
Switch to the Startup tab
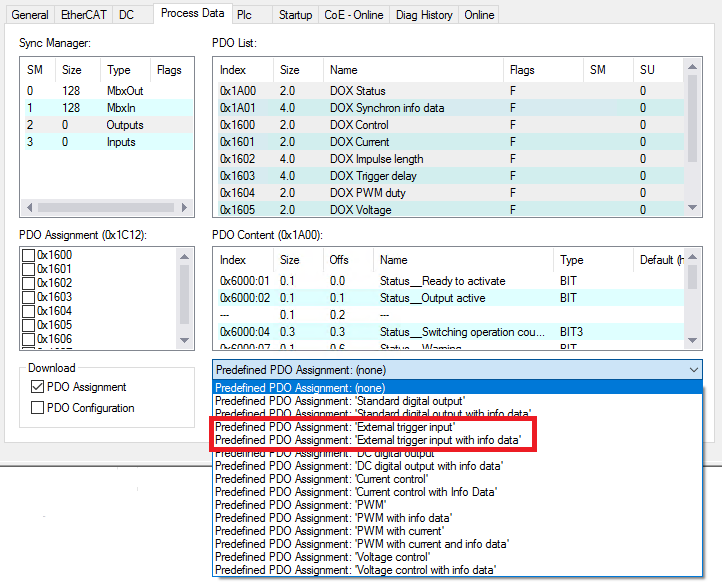pos(295,15)
